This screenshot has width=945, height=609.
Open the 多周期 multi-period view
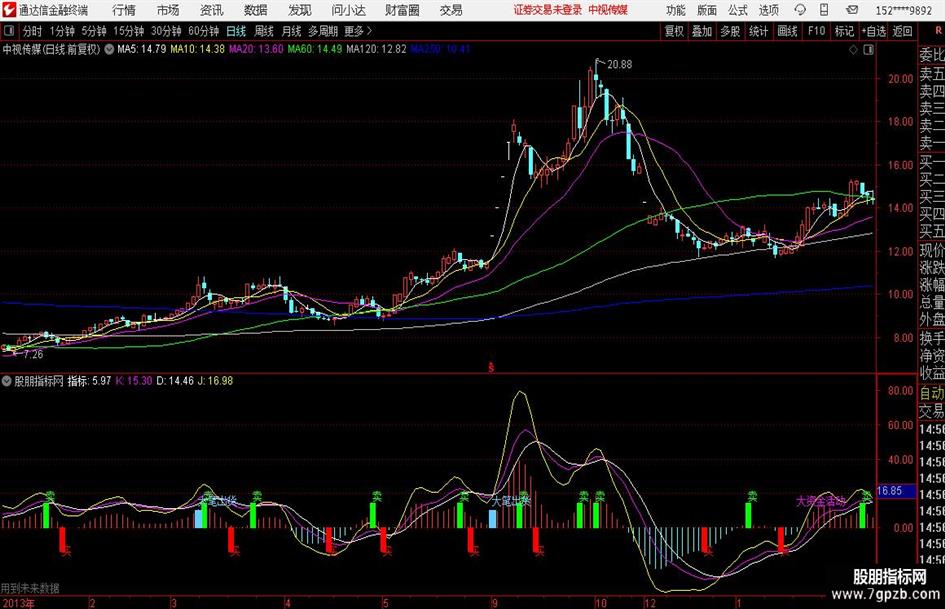point(323,31)
